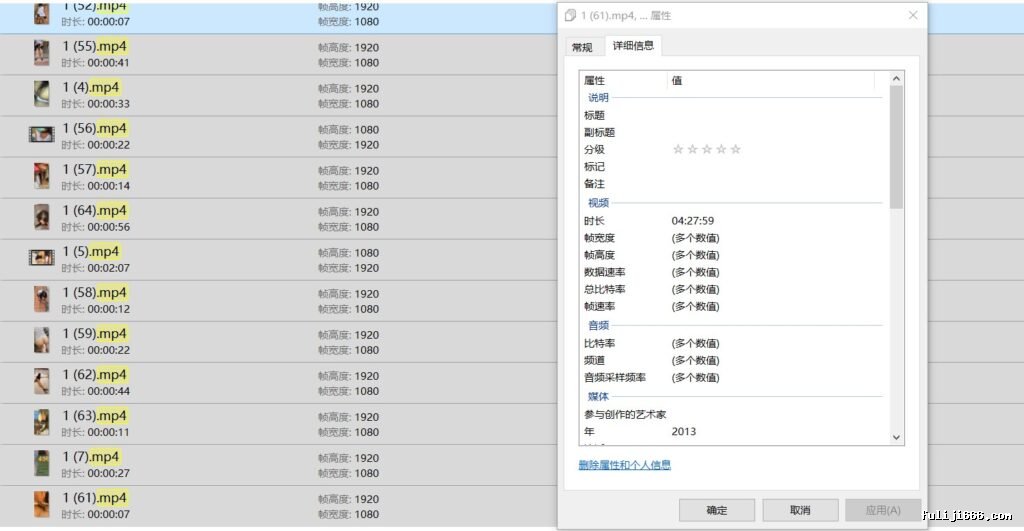This screenshot has height=531, width=1024.
Task: Click the thumbnail of 1 (61).mp4
Action: (42, 505)
